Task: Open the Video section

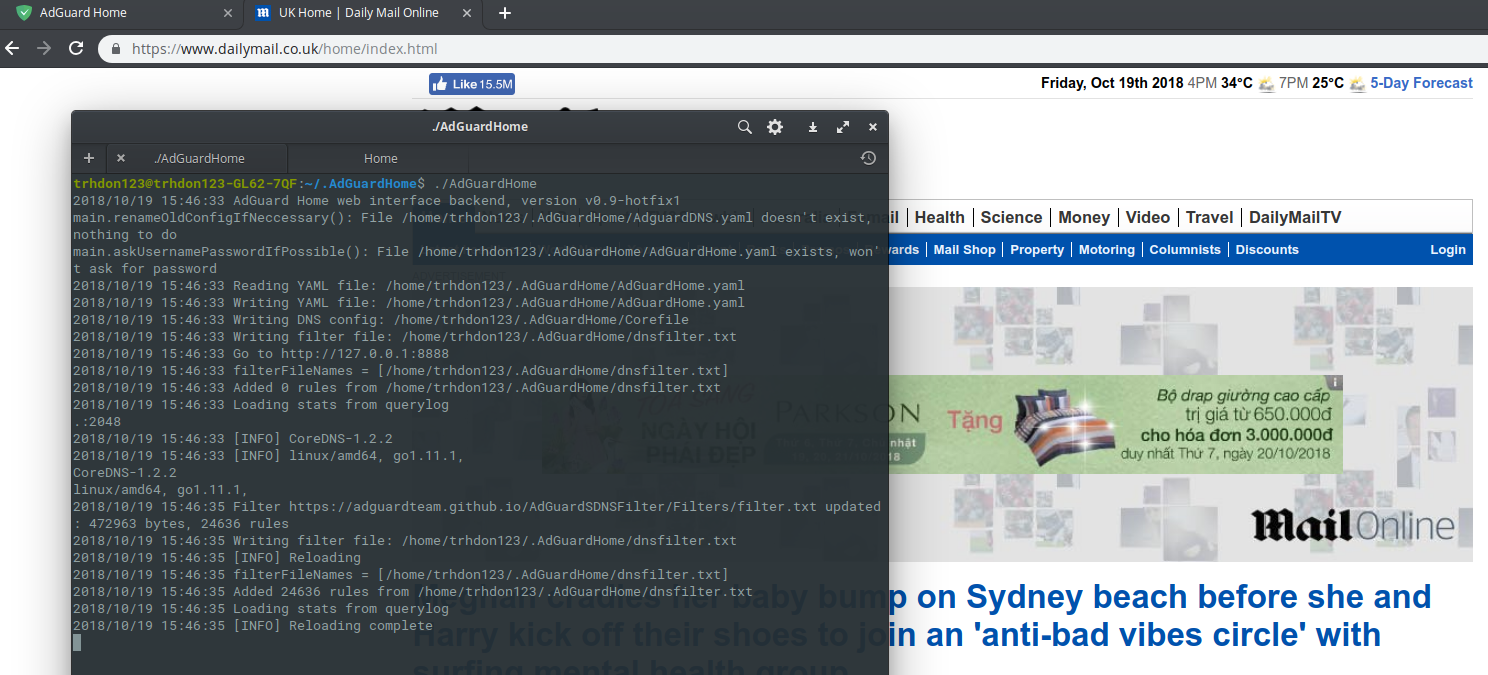Action: pyautogui.click(x=1148, y=217)
